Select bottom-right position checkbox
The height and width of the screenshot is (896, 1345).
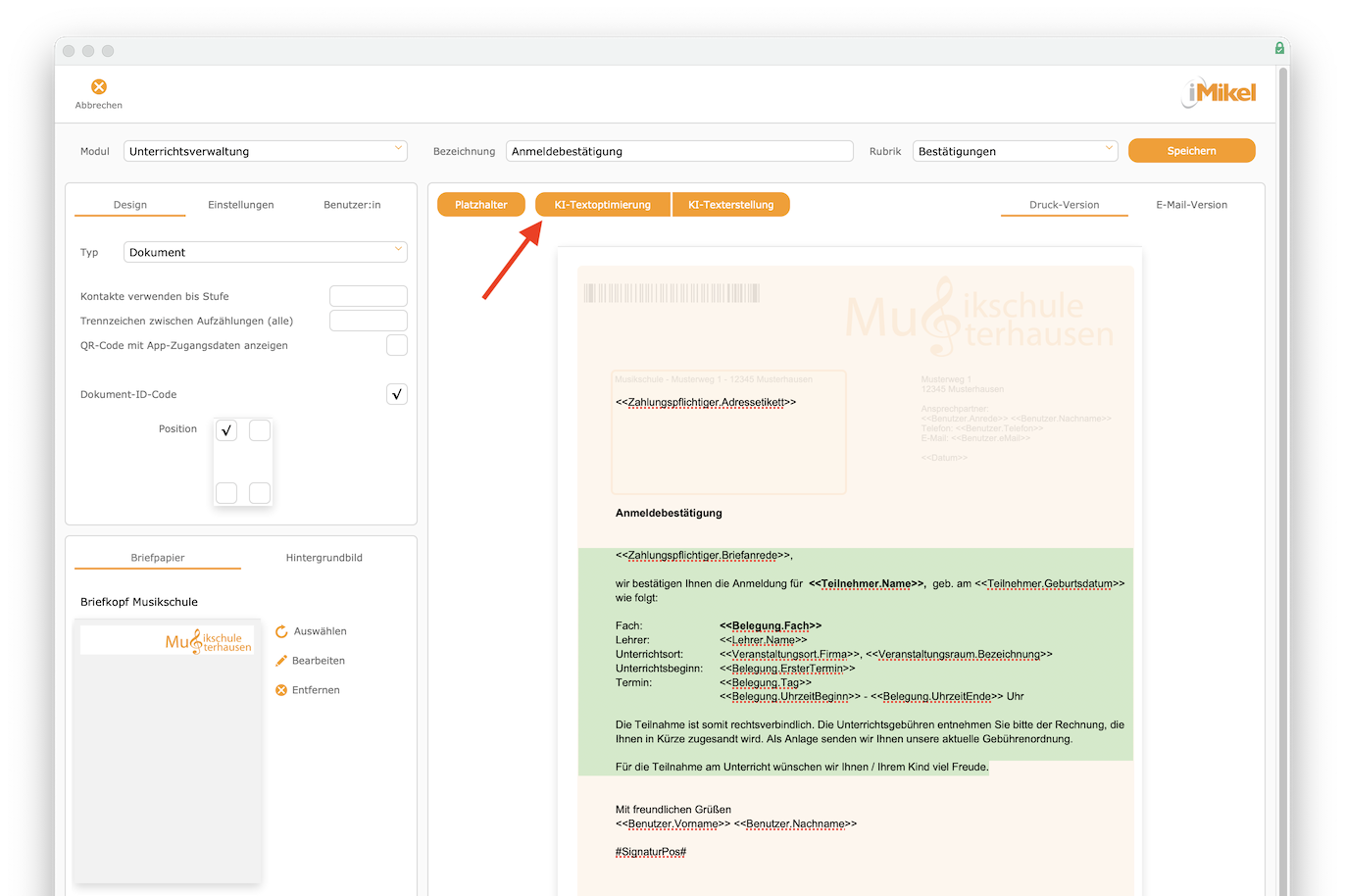[260, 493]
